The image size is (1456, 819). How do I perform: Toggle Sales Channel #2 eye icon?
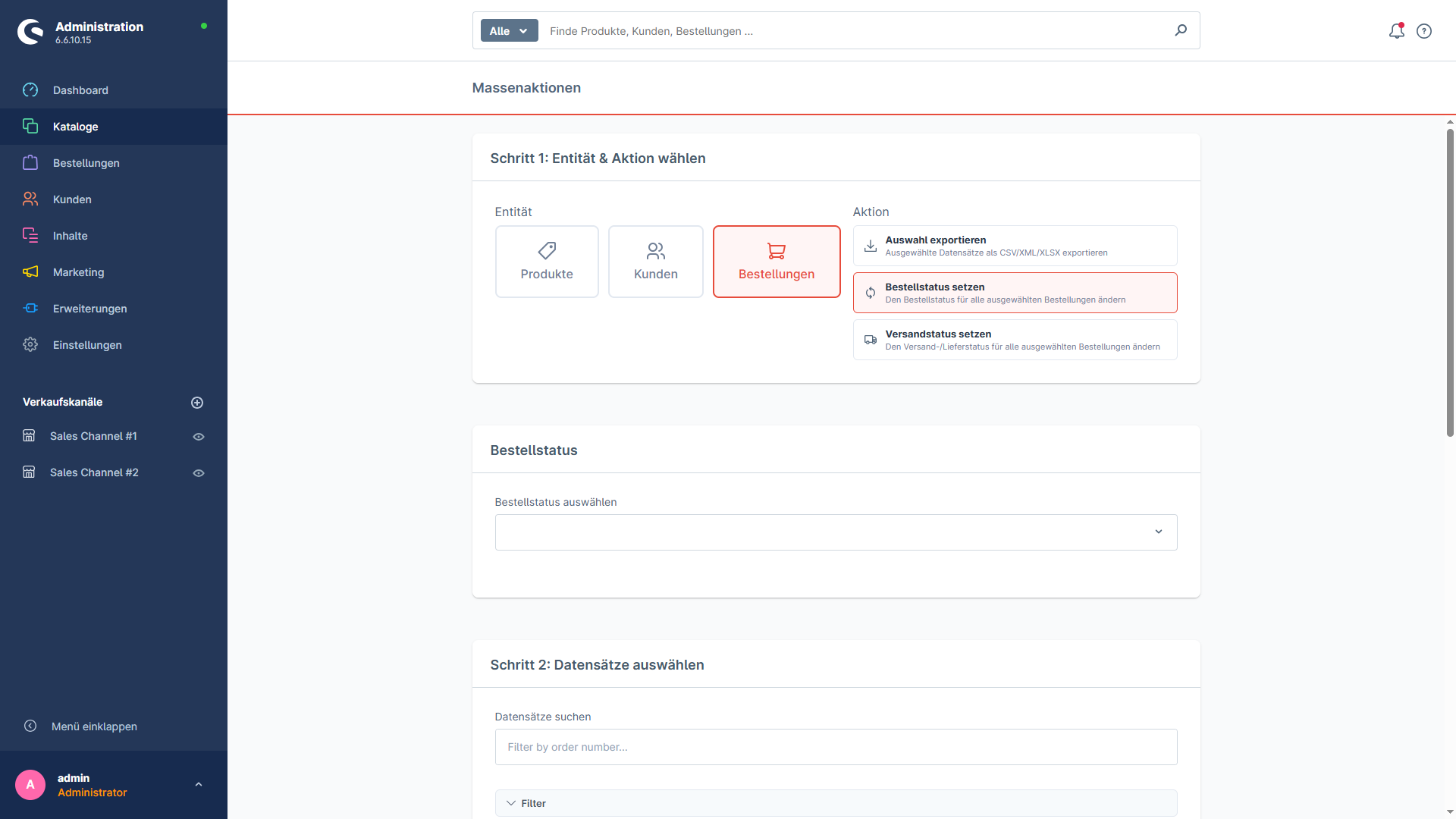pyautogui.click(x=199, y=473)
